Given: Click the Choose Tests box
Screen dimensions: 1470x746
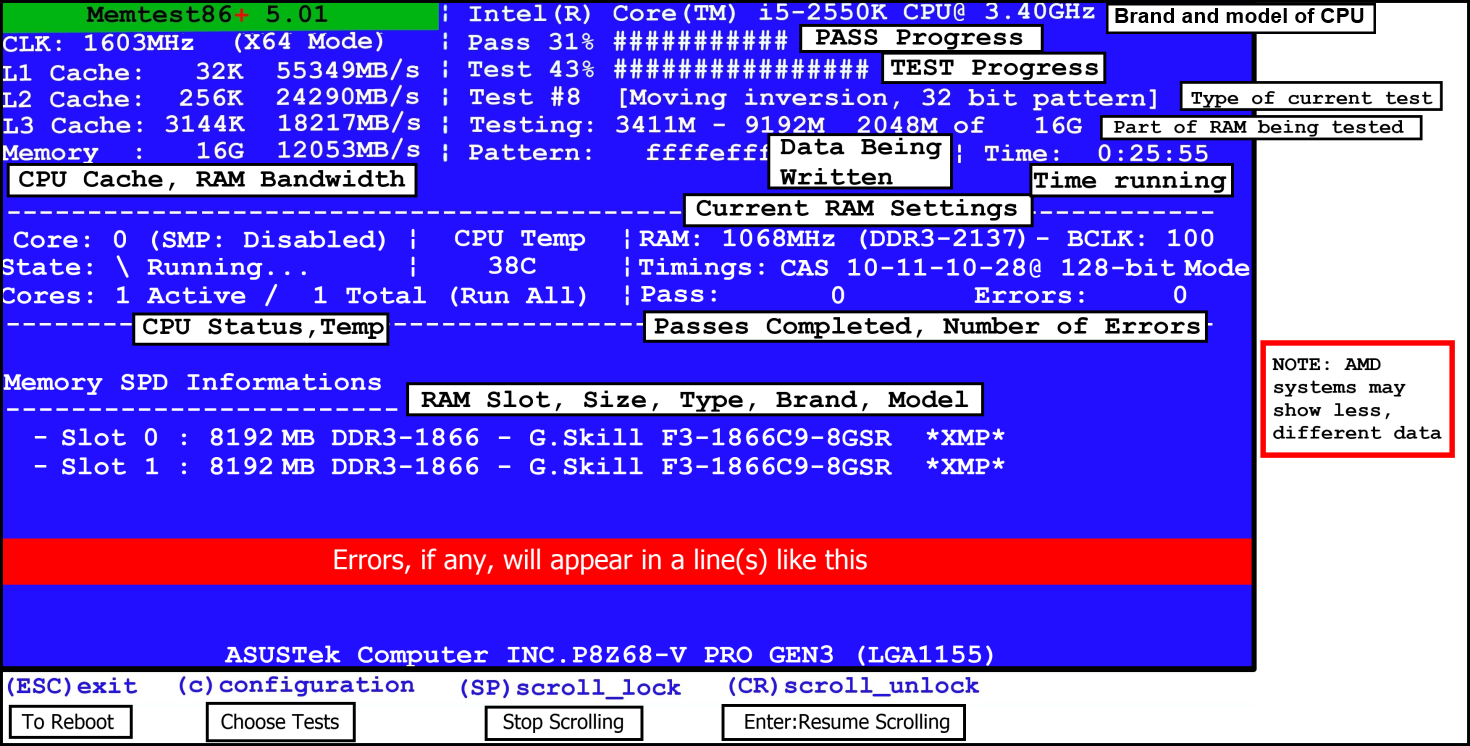Looking at the screenshot, I should 280,722.
